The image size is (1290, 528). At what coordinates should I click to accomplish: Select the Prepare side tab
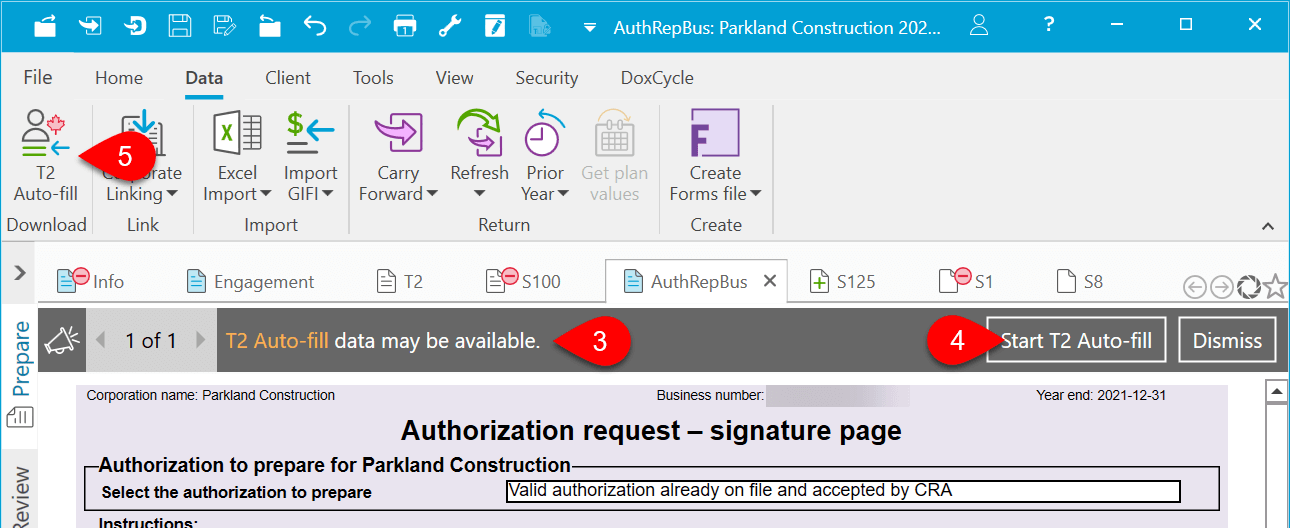click(x=20, y=359)
